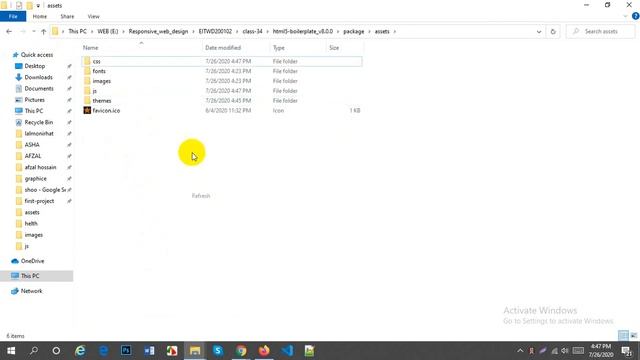Click the package breadcrumb segment
This screenshot has height=360, width=640.
pos(353,31)
